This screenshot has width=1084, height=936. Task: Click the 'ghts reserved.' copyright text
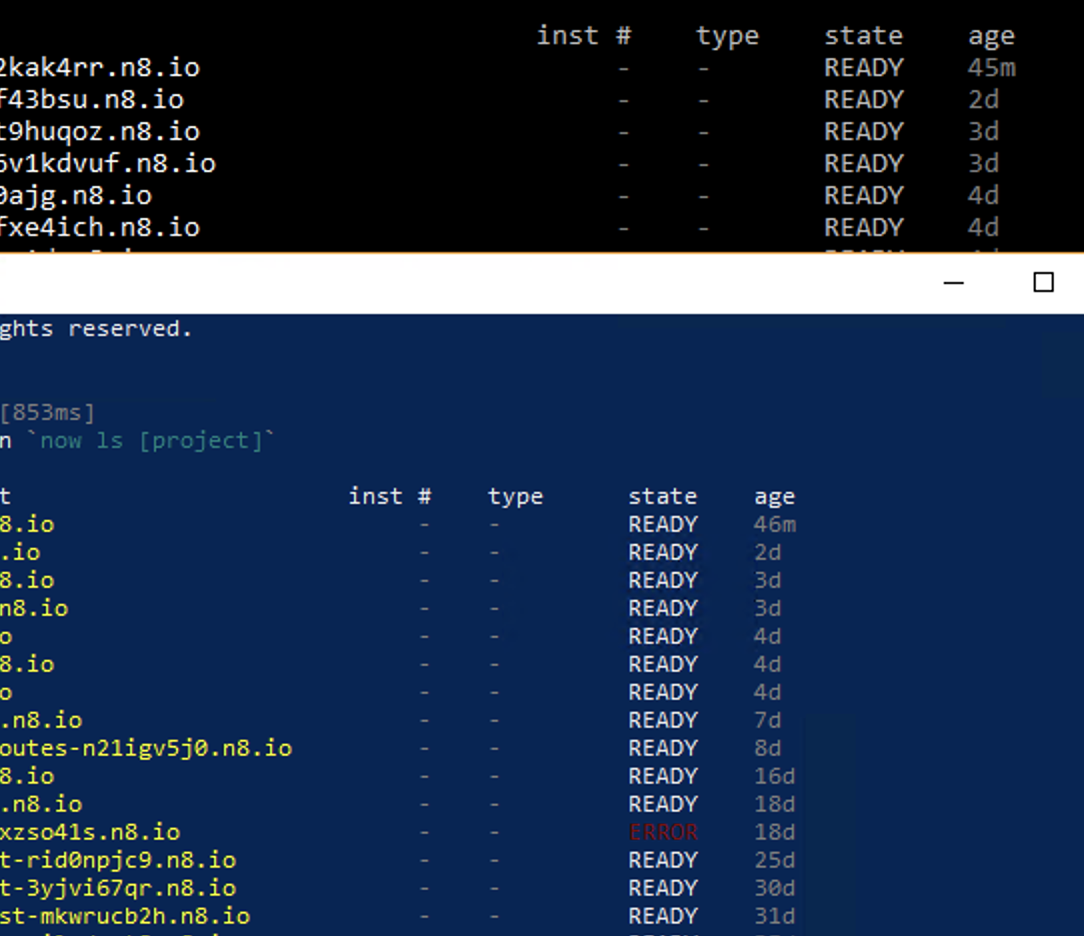click(96, 328)
